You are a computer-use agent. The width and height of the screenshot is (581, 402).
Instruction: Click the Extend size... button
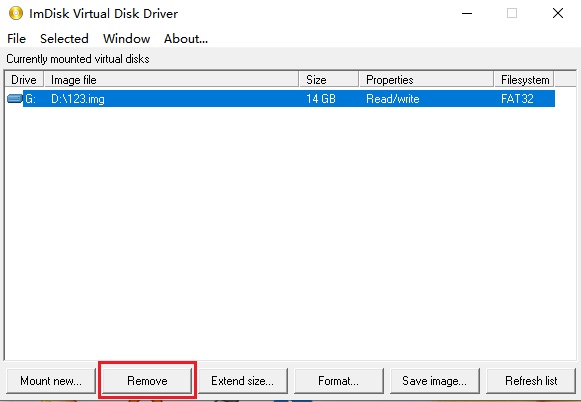pos(243,381)
